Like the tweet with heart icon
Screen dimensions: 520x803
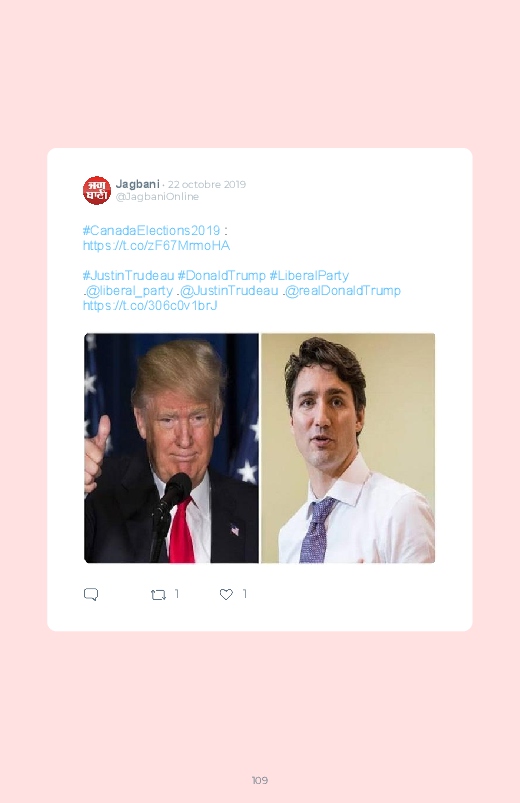[x=226, y=594]
